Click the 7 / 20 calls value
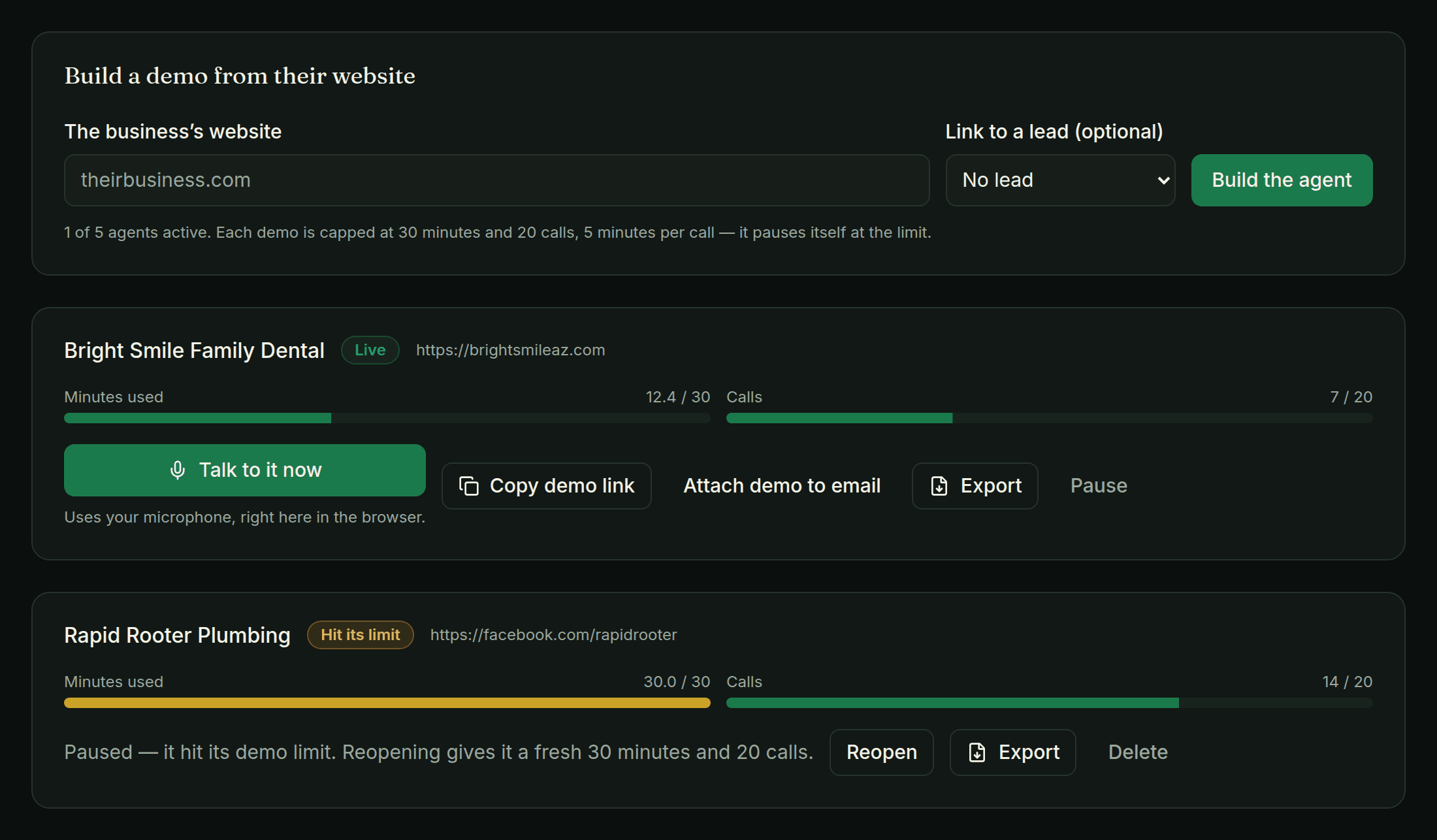Screen dimensions: 1437x840 (x=1351, y=397)
